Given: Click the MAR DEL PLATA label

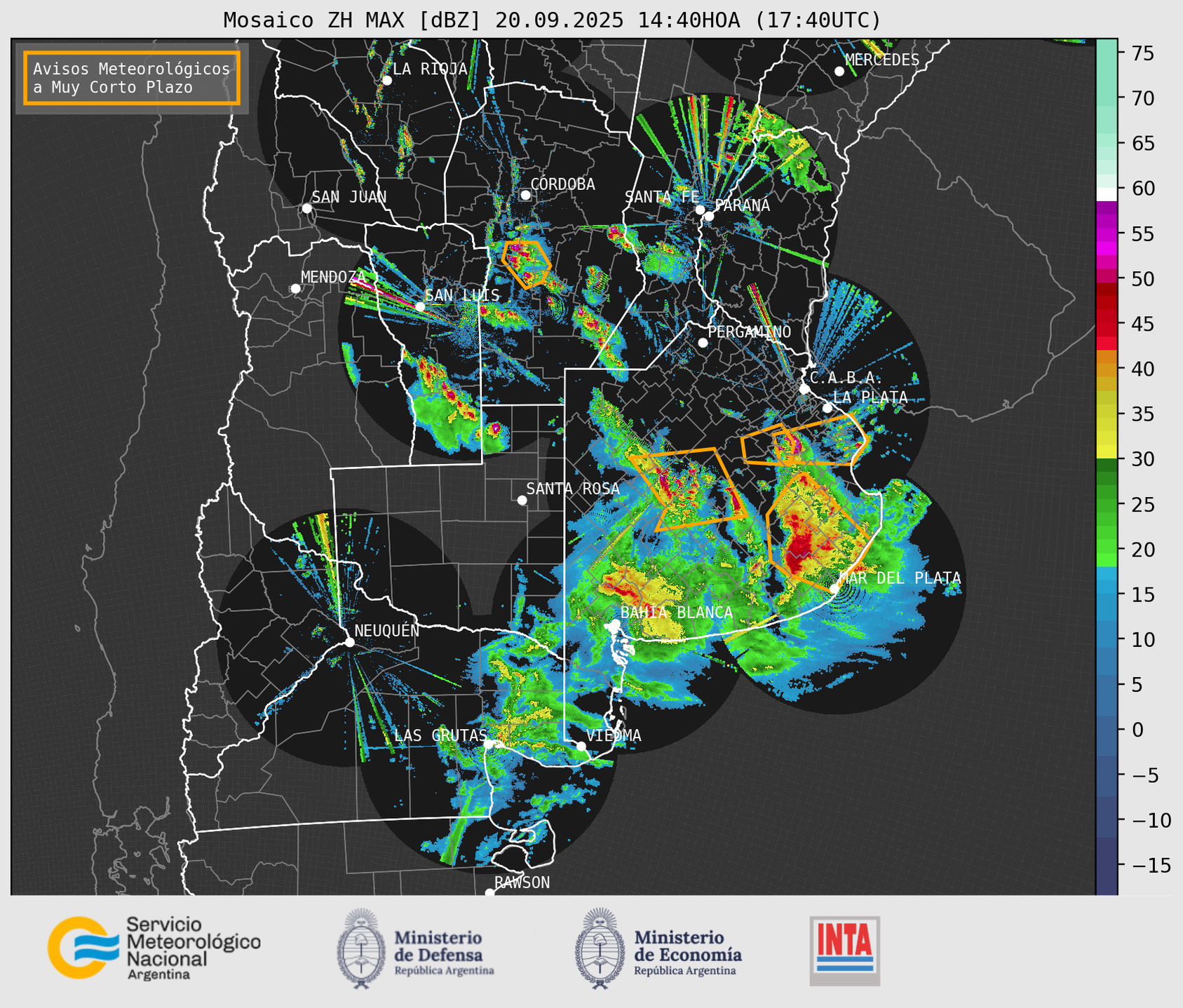Looking at the screenshot, I should (900, 578).
